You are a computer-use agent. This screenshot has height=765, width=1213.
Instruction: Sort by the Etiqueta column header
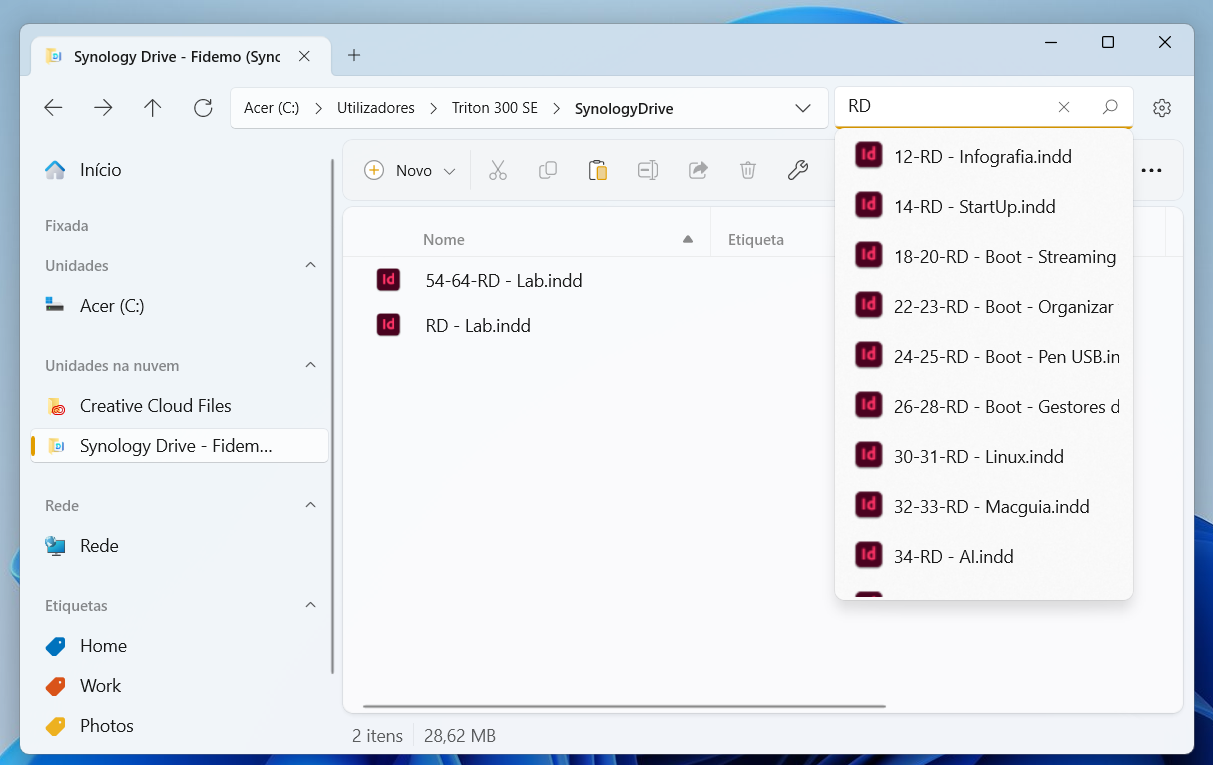click(x=756, y=240)
